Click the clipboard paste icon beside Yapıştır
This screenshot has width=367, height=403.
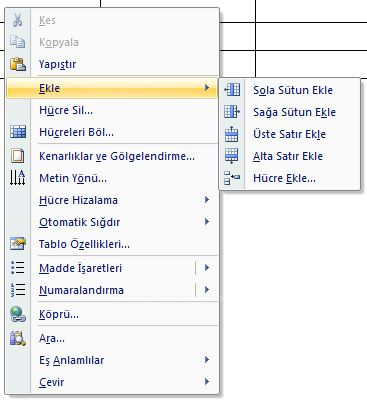pos(18,64)
